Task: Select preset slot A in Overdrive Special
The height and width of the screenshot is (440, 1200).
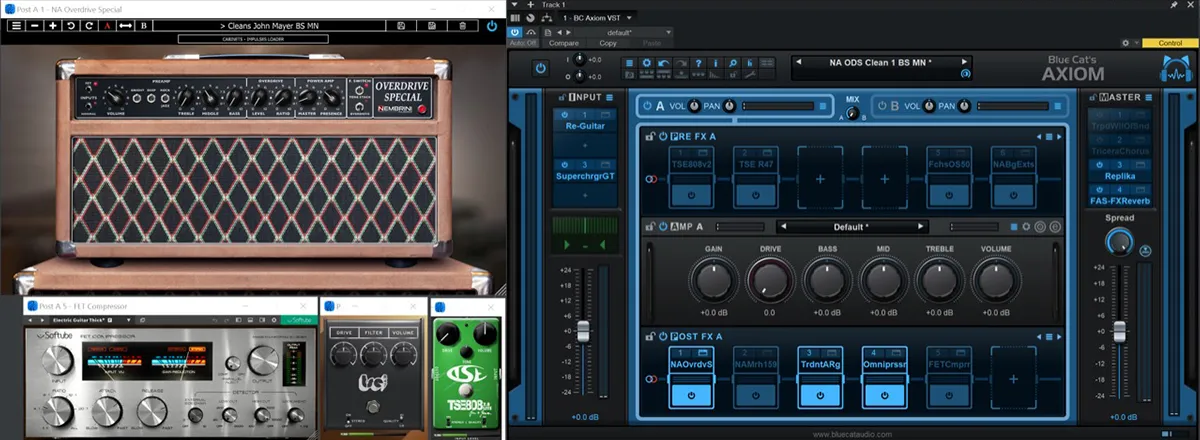Action: pyautogui.click(x=107, y=25)
